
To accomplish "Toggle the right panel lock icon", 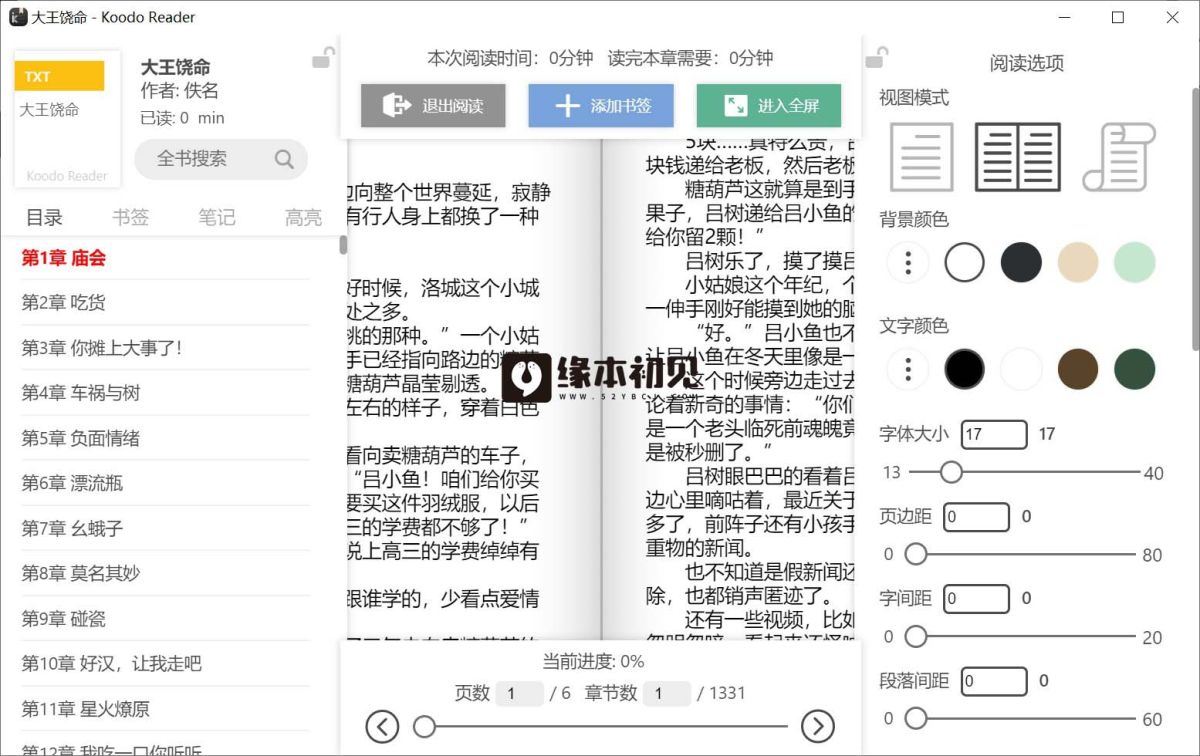I will [876, 58].
